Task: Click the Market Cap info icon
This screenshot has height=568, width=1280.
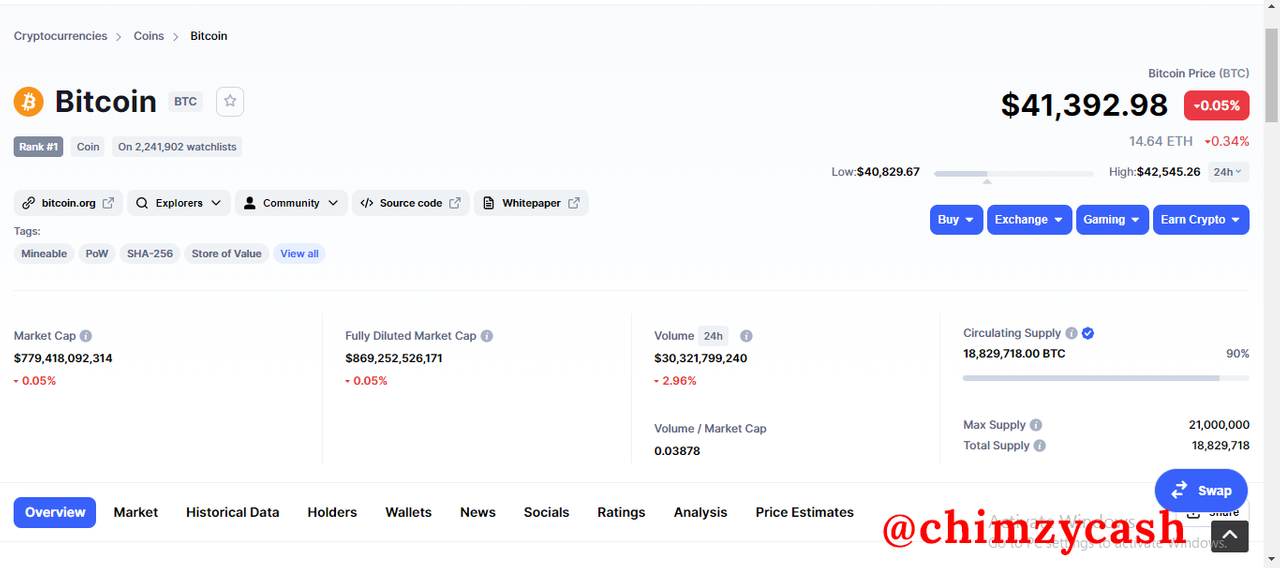Action: coord(86,336)
